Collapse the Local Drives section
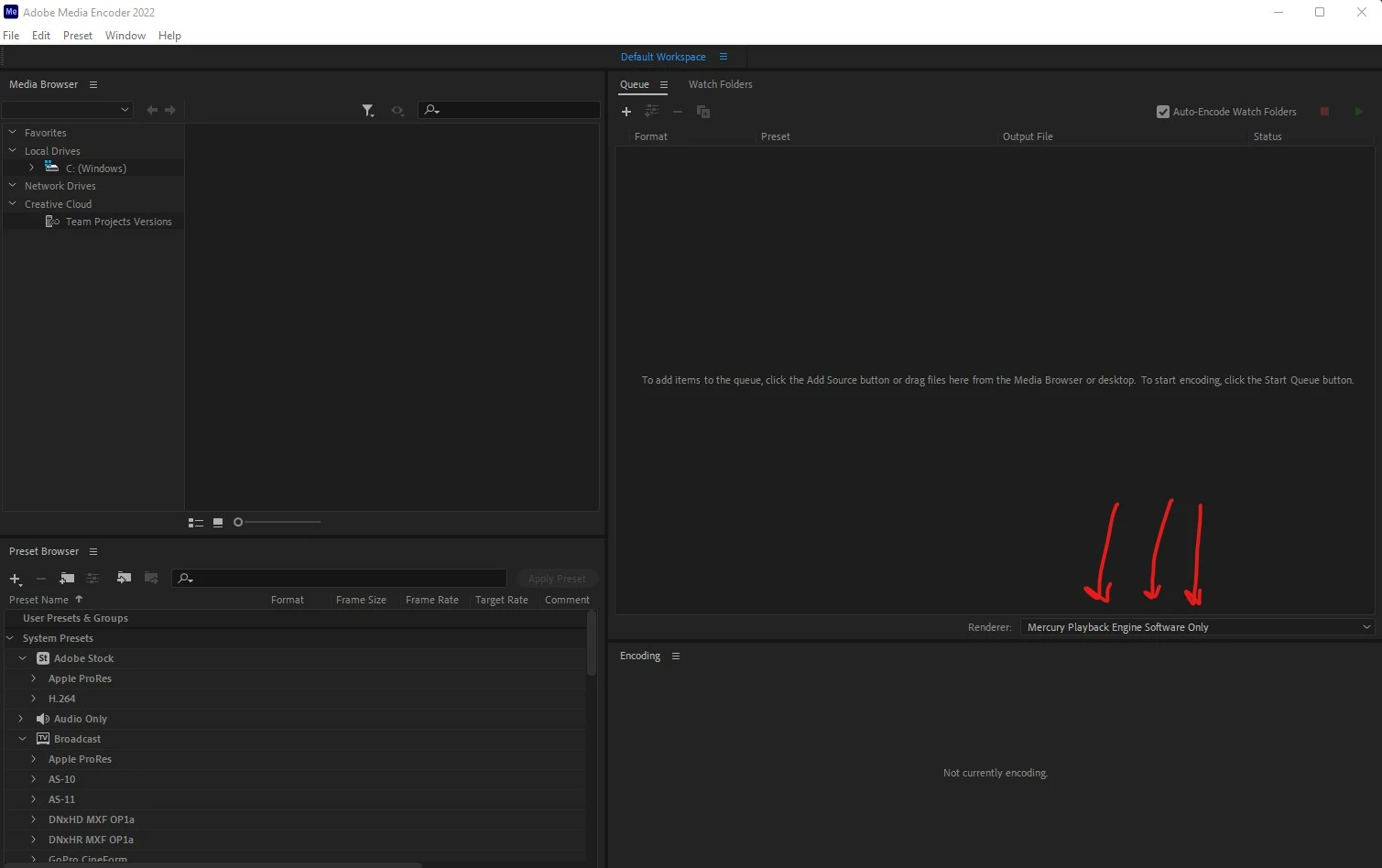 (x=13, y=151)
